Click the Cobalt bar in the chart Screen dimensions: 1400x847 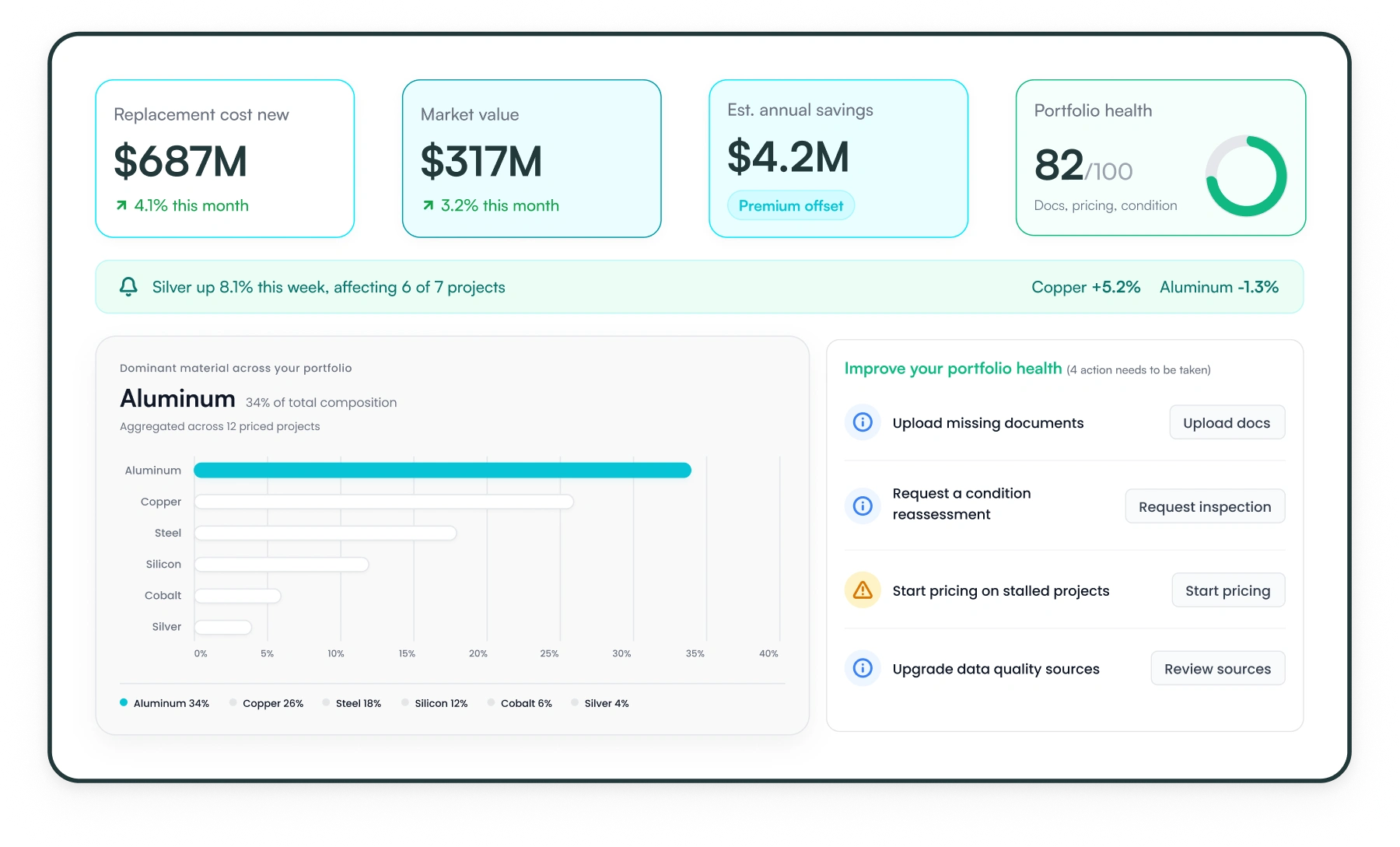pos(238,596)
